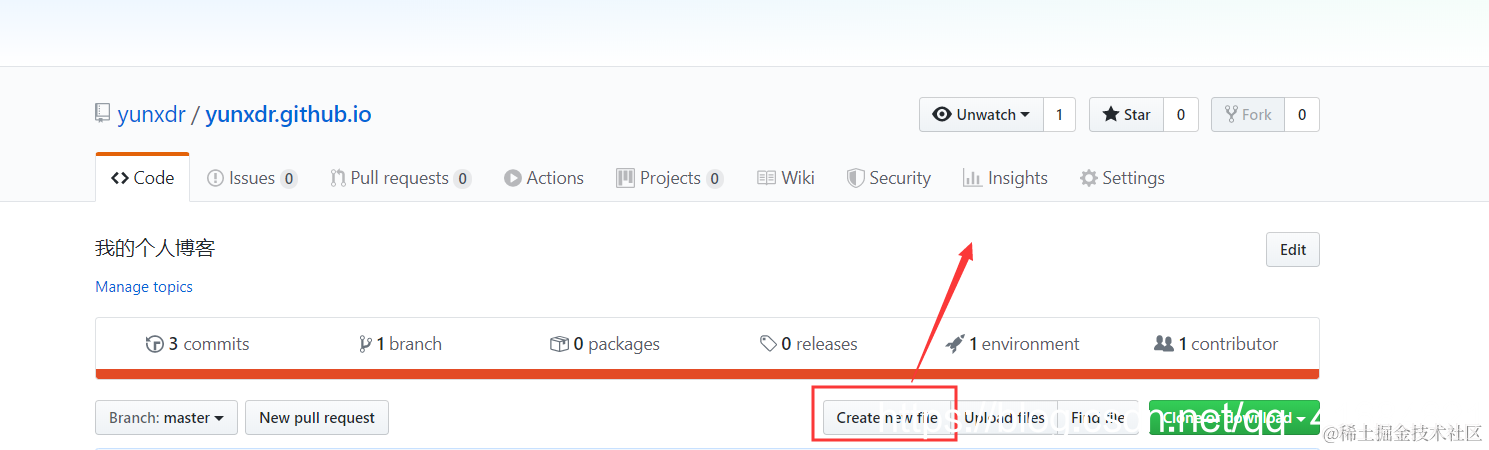Click Create new file button
This screenshot has height=450, width=1489.
click(887, 418)
